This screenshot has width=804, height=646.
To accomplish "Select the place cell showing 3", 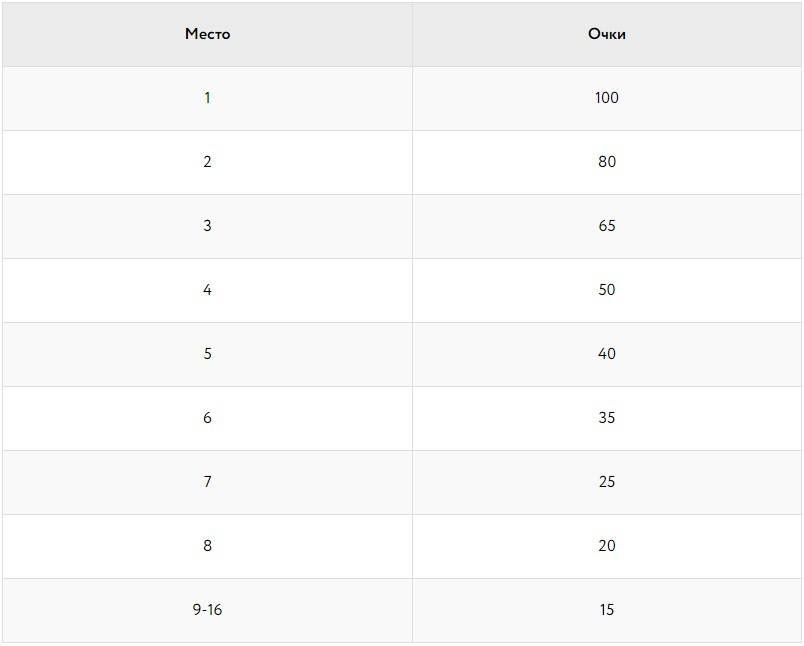I will (x=207, y=226).
